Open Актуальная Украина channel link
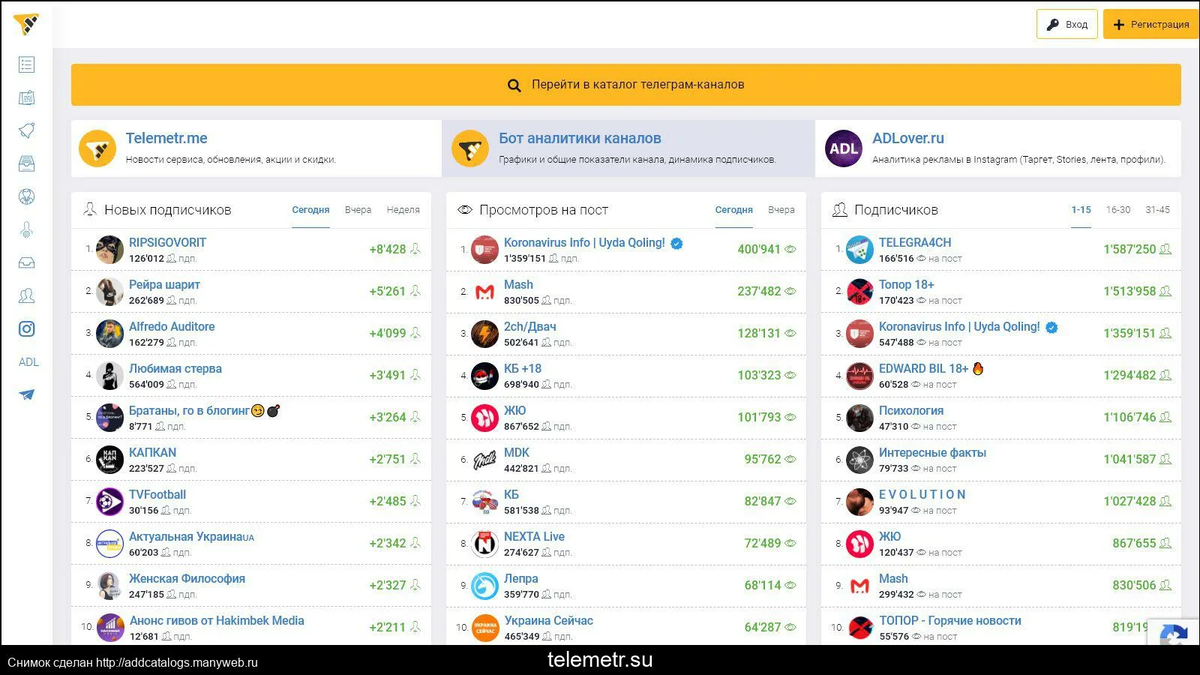Image resolution: width=1200 pixels, height=675 pixels. [192, 537]
